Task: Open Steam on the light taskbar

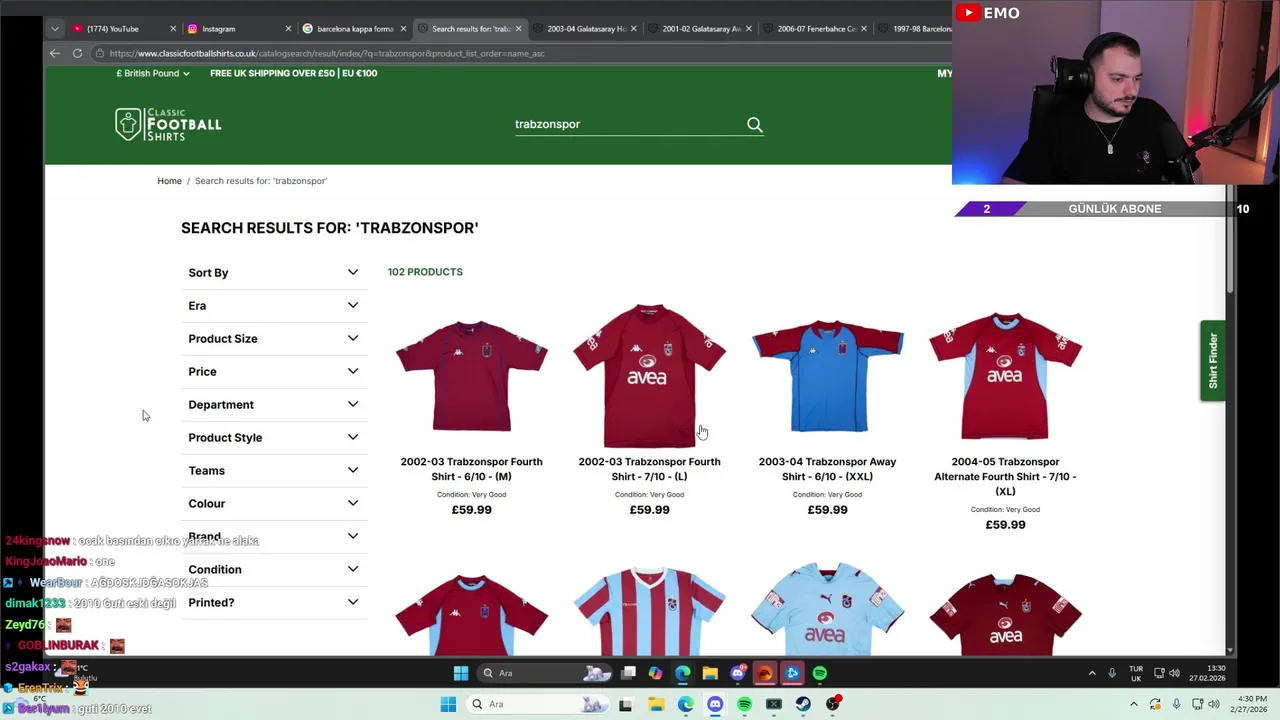Action: (803, 704)
